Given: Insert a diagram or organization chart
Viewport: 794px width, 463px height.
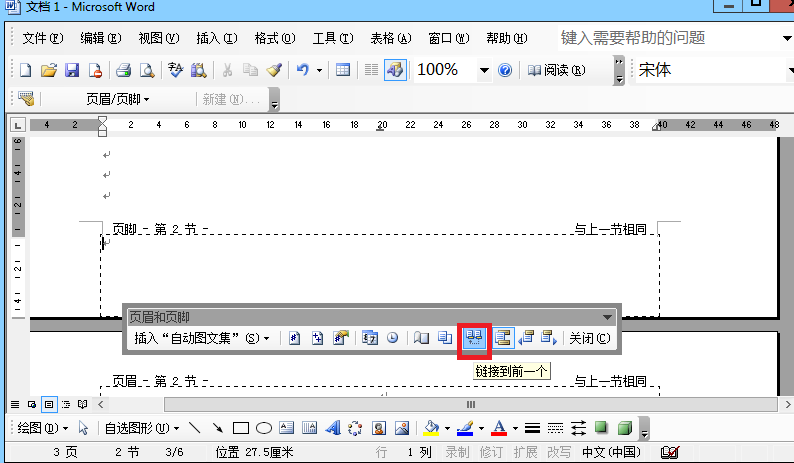Looking at the screenshot, I should point(355,428).
